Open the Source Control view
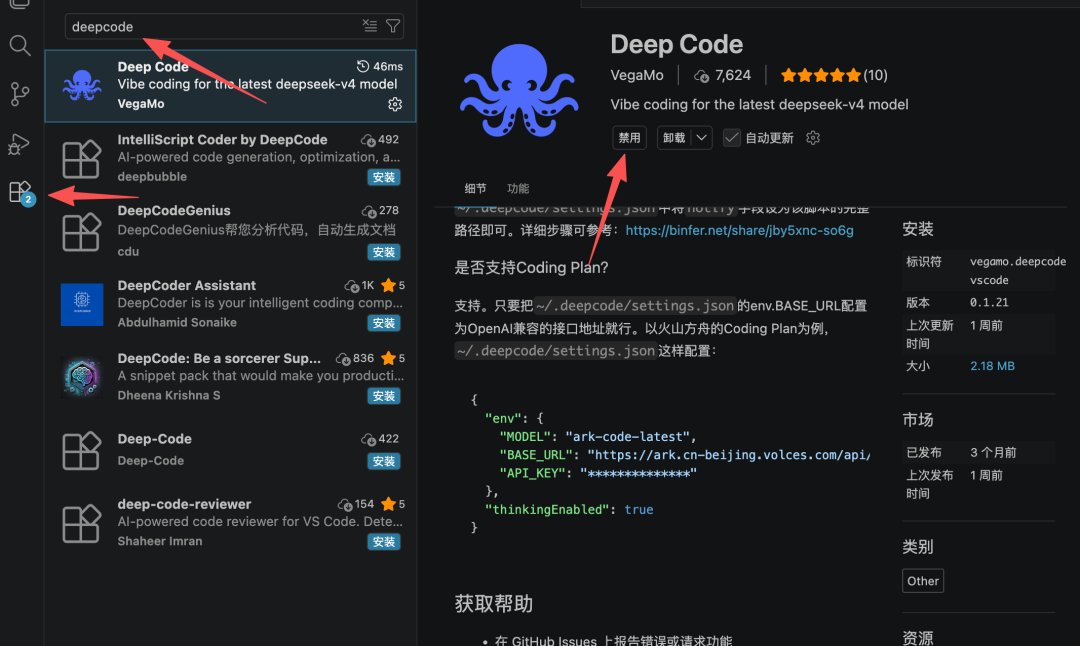Image resolution: width=1080 pixels, height=646 pixels. click(x=20, y=94)
